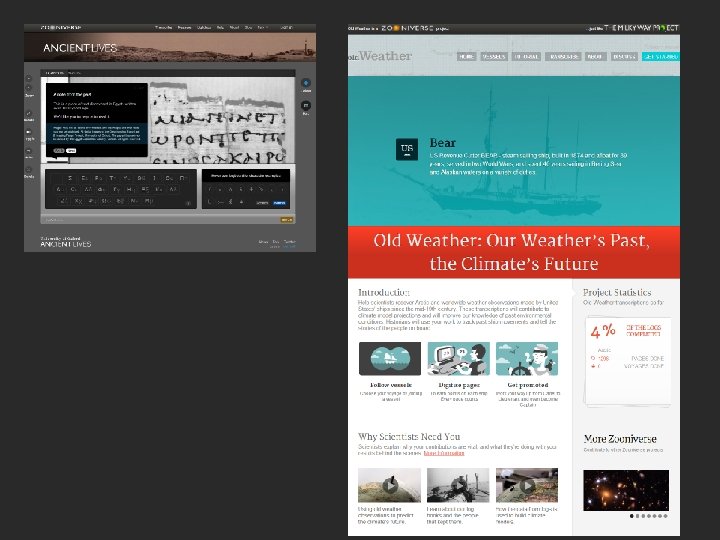Click the grey pill button in the black popup
The height and width of the screenshot is (540, 720).
(x=59, y=151)
